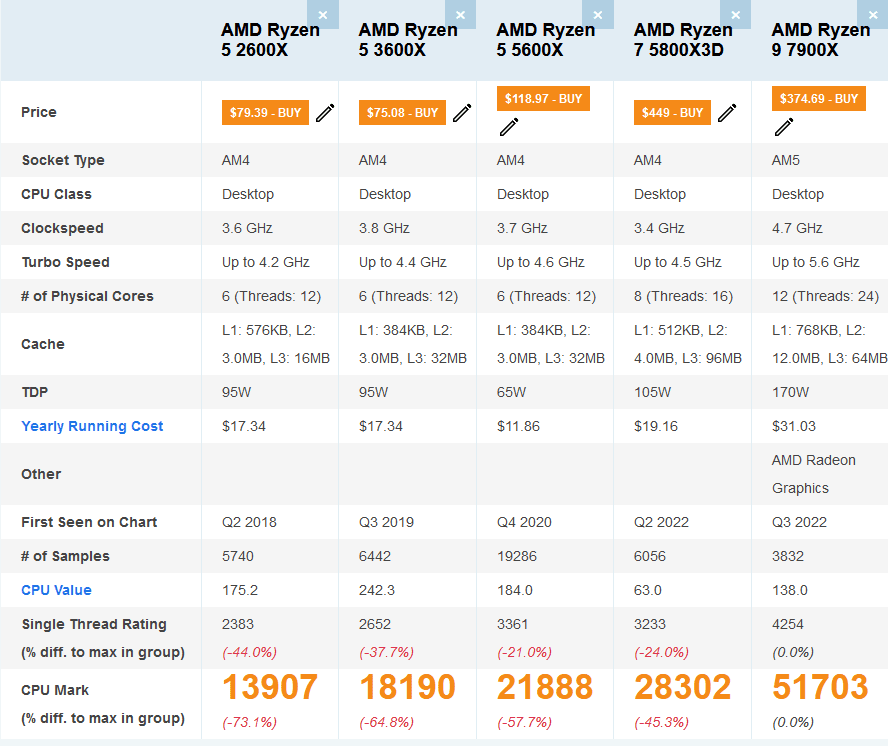Buy Ryzen 7 5800X3D at $449

672,113
